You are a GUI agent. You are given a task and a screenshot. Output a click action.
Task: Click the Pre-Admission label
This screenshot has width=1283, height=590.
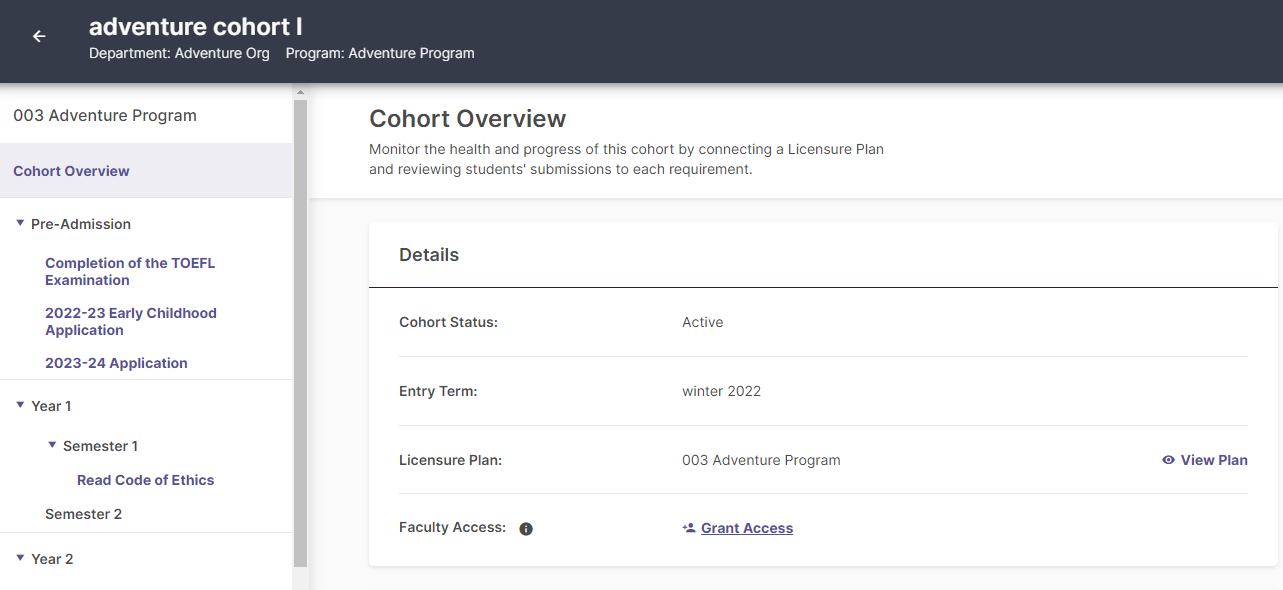[x=81, y=224]
